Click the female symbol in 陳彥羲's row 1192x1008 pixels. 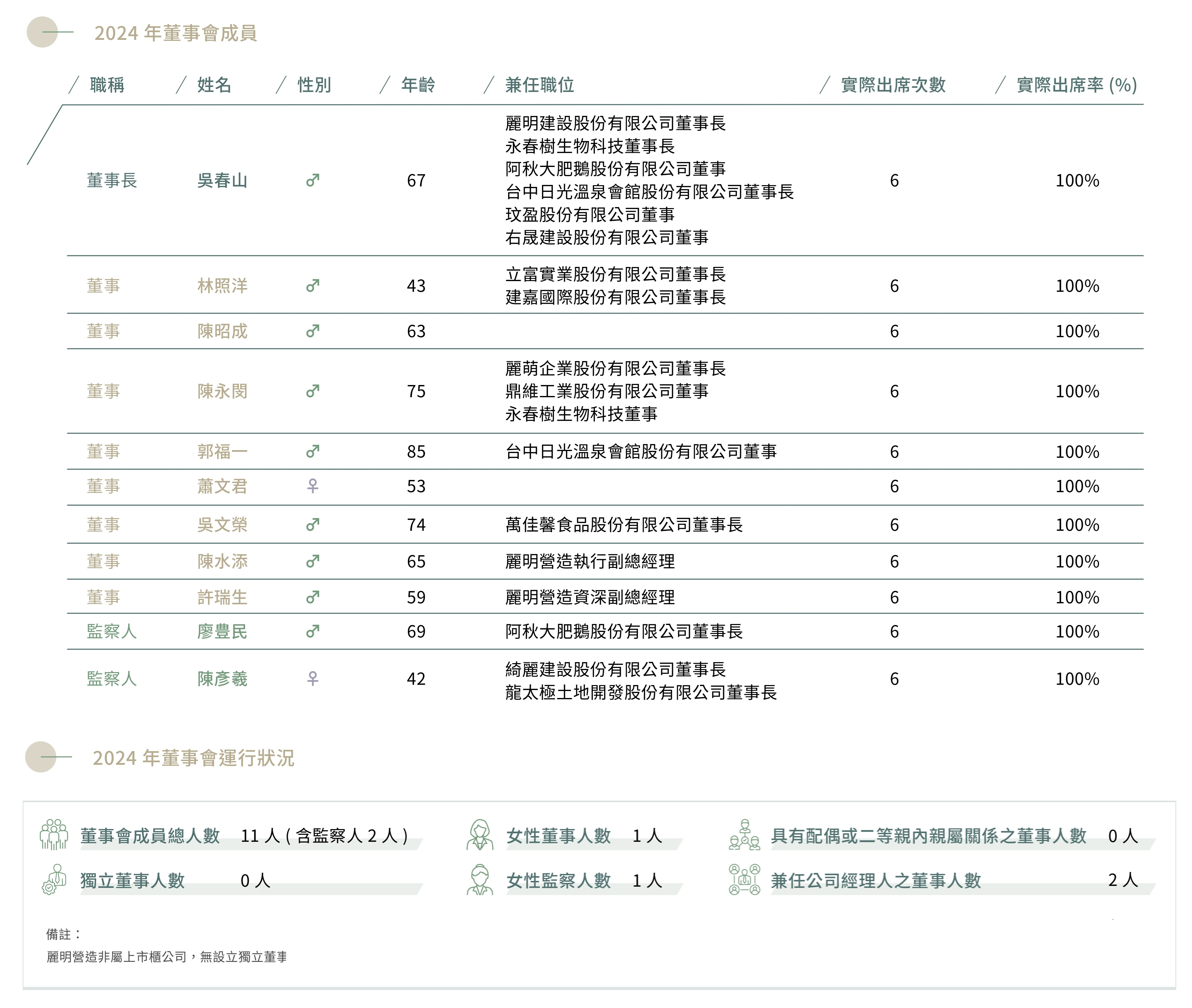312,679
